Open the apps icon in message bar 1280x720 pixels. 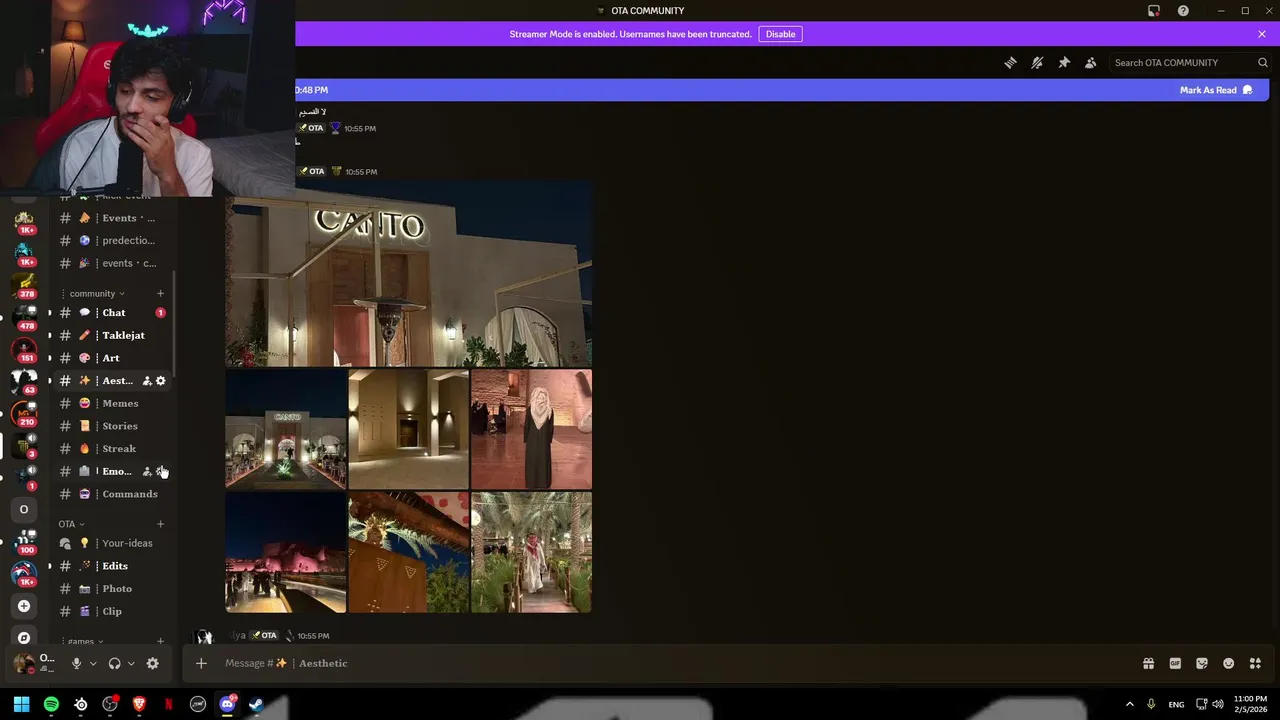[1255, 663]
